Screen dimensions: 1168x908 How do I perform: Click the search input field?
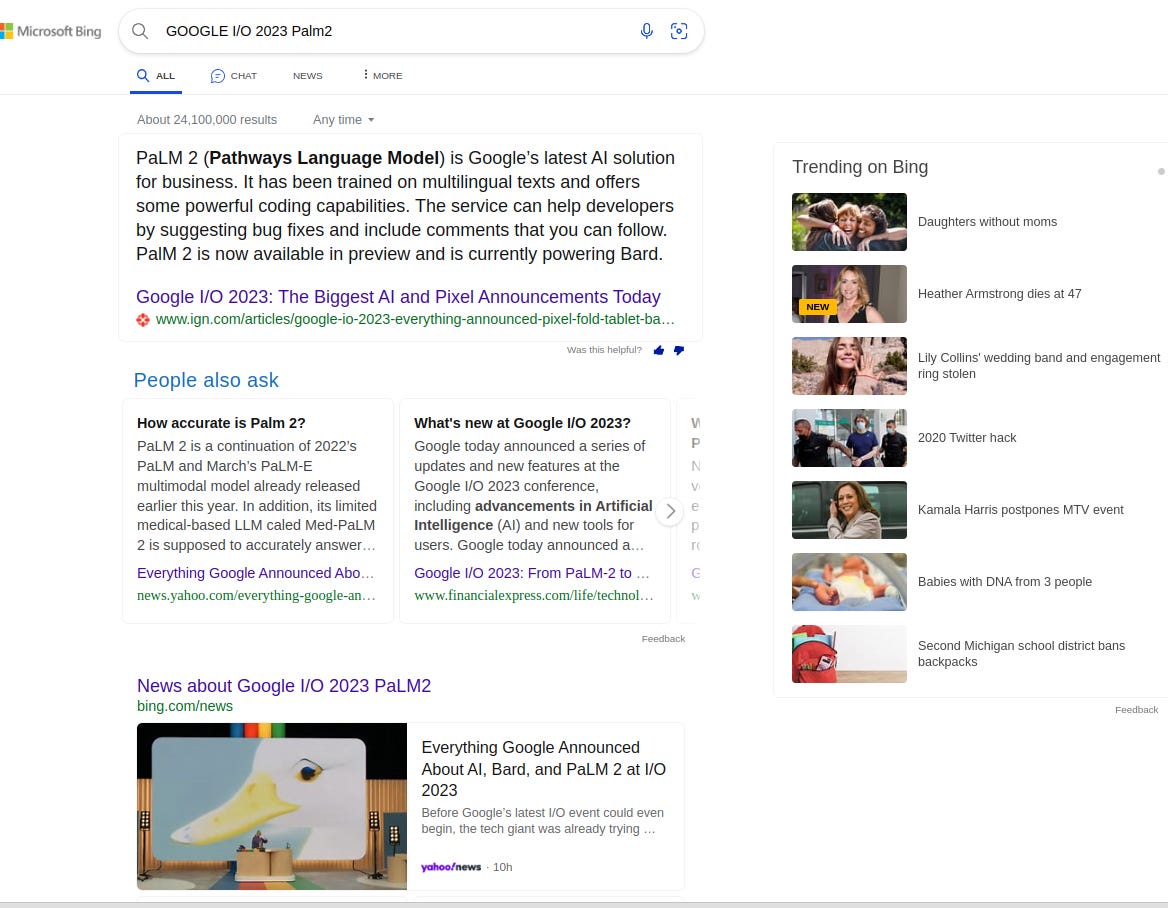395,31
